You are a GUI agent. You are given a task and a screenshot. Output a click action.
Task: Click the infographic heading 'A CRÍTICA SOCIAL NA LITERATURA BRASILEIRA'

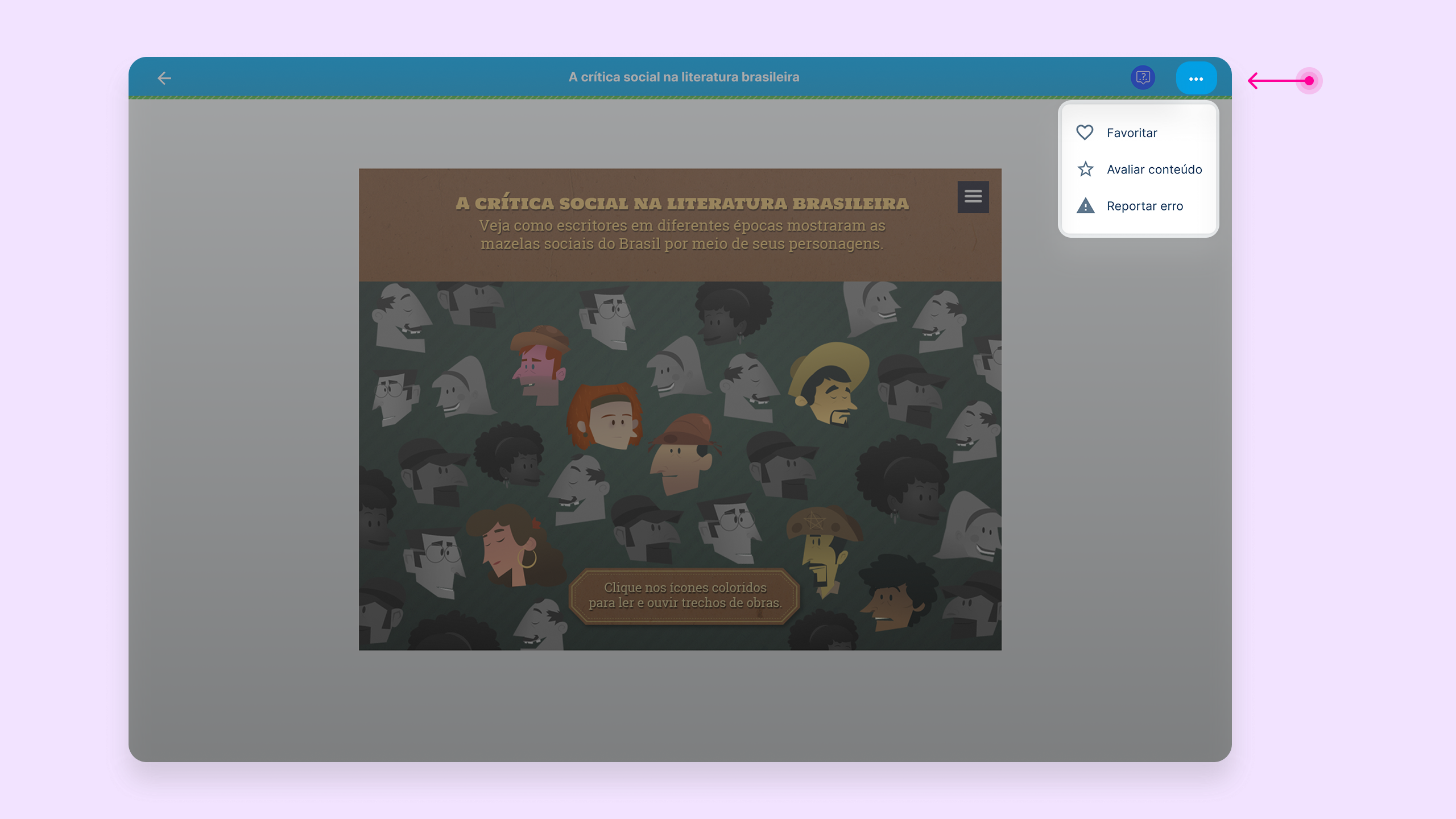(x=682, y=203)
